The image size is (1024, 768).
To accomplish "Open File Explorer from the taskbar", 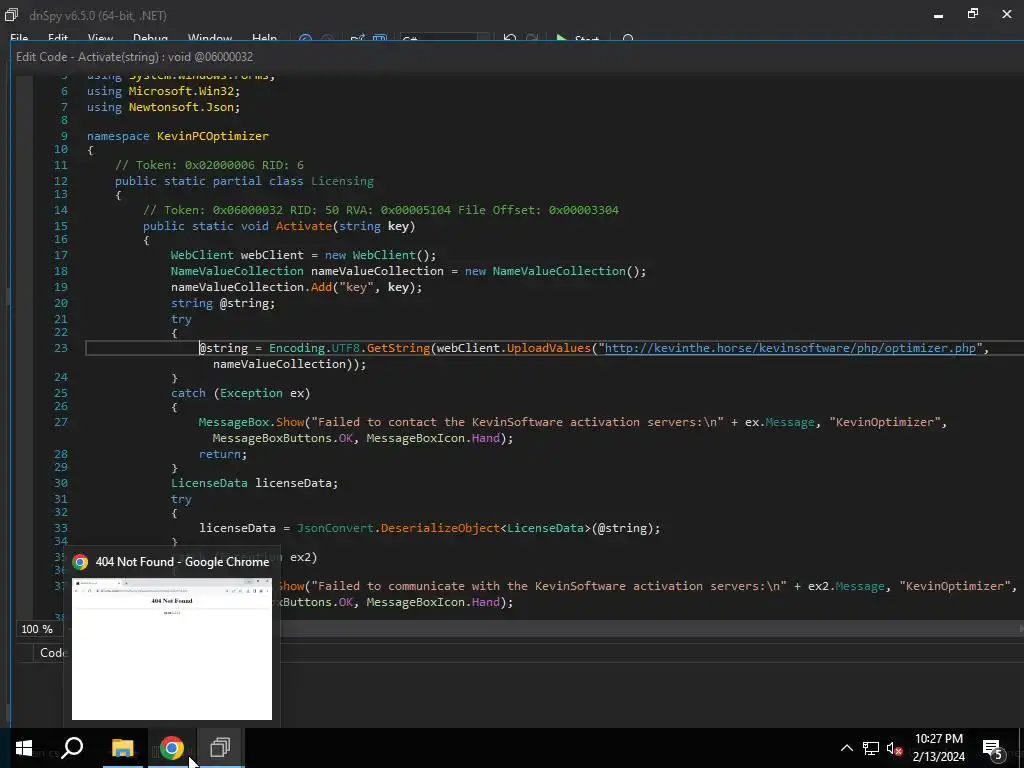I will (122, 748).
